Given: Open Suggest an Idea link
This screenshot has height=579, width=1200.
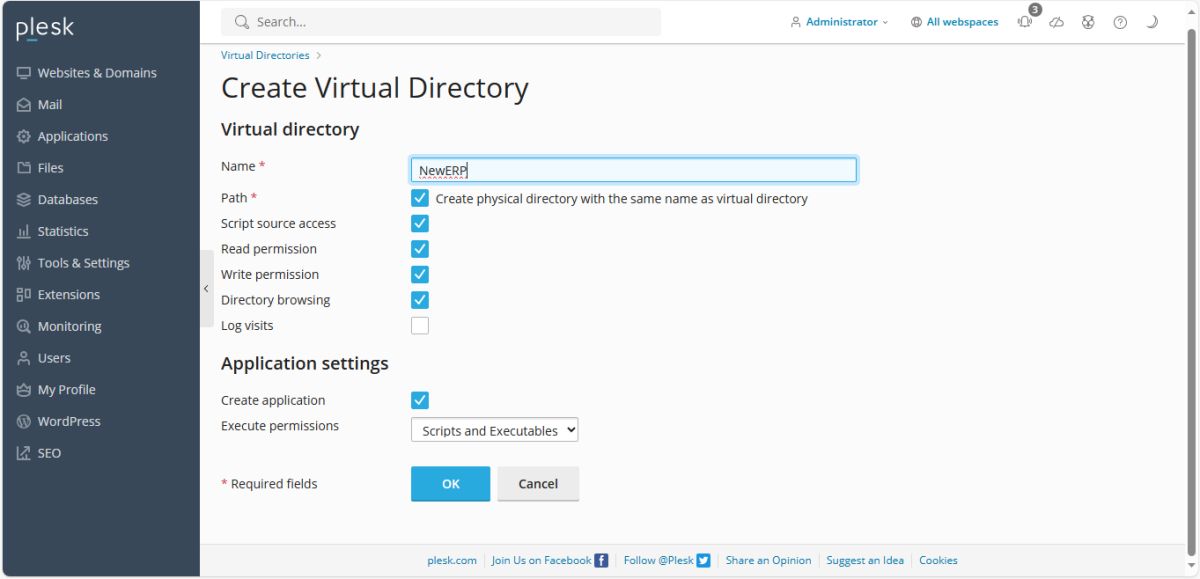Looking at the screenshot, I should click(x=865, y=560).
